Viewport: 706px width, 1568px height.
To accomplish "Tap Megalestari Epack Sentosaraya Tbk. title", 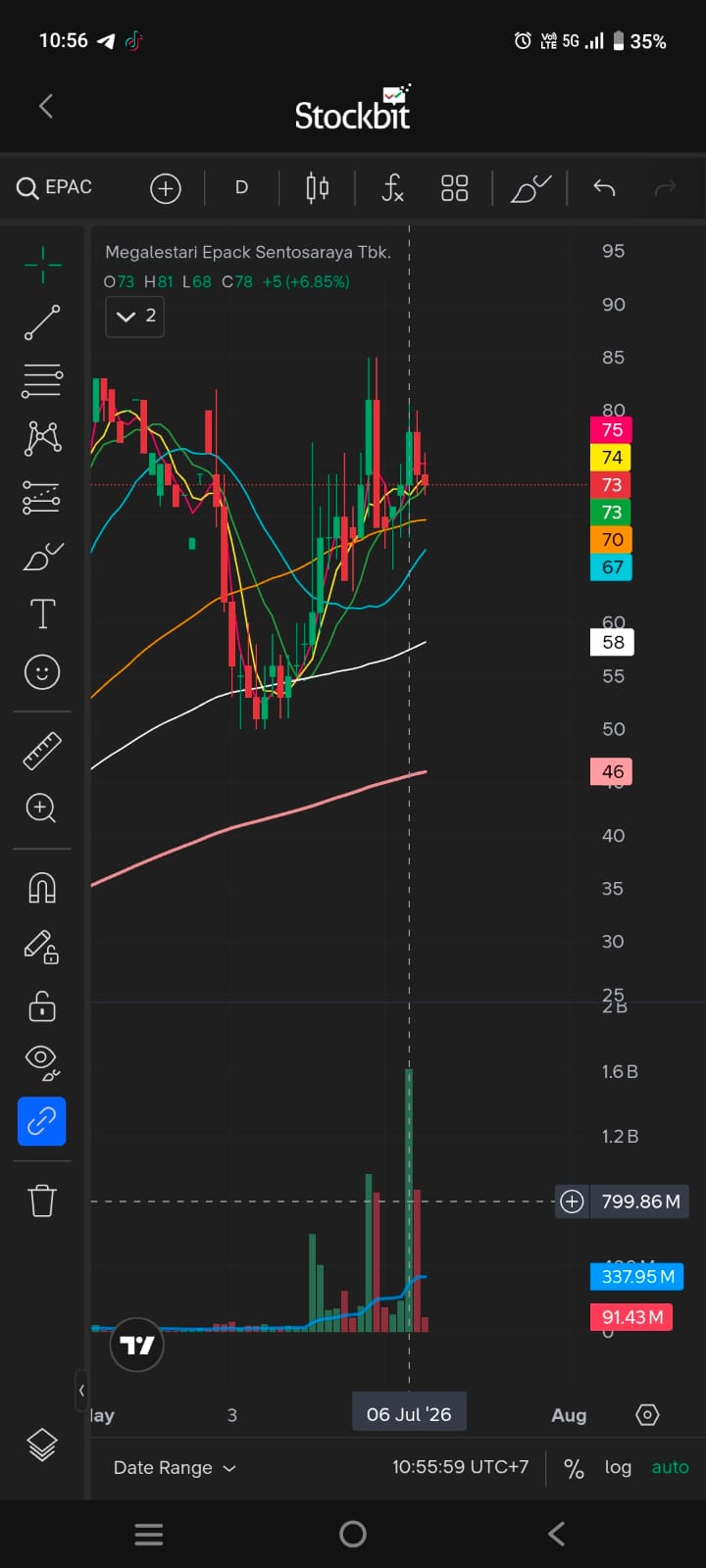I will [248, 252].
